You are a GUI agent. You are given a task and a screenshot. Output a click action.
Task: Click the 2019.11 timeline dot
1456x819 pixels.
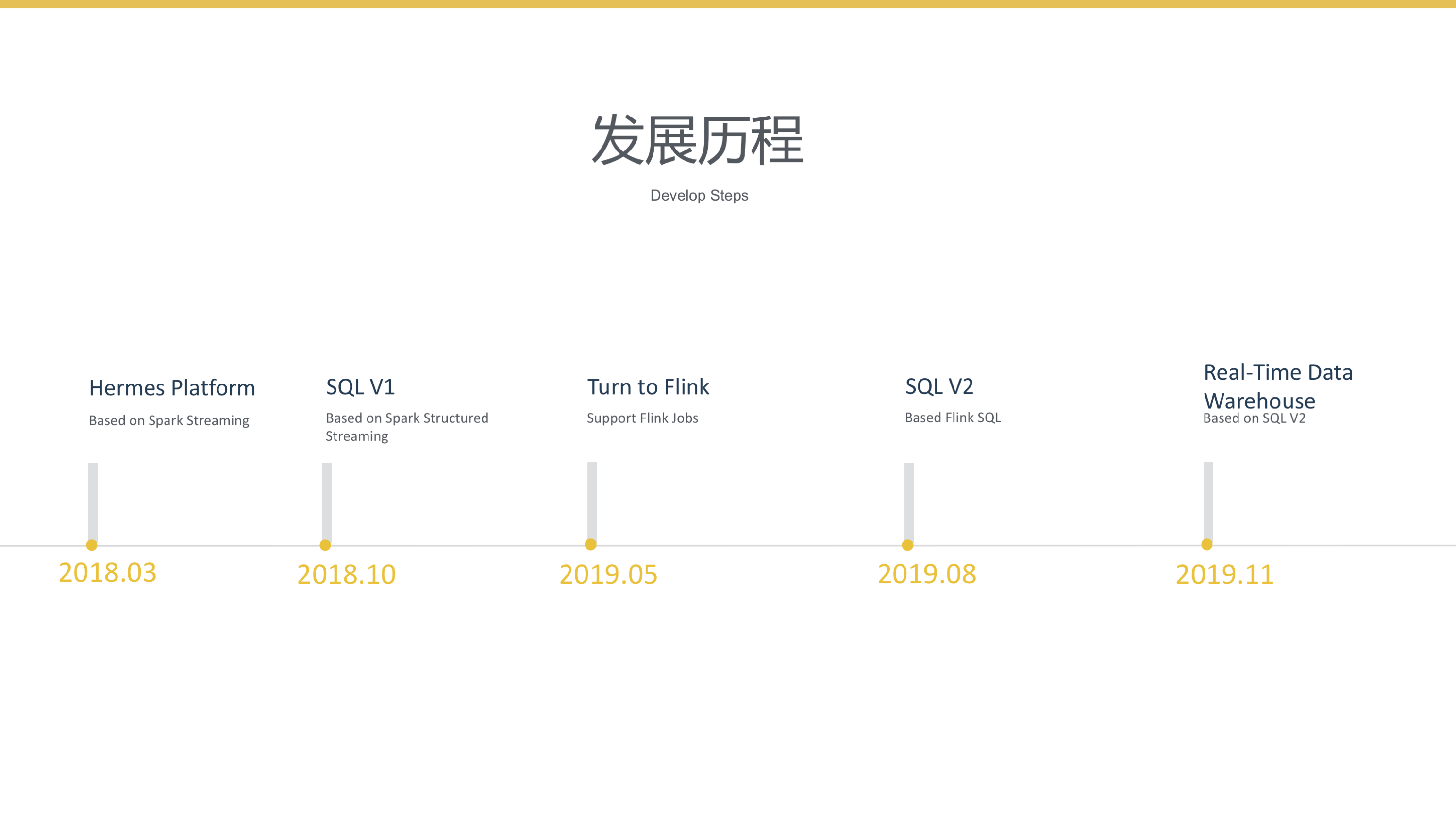point(1206,544)
